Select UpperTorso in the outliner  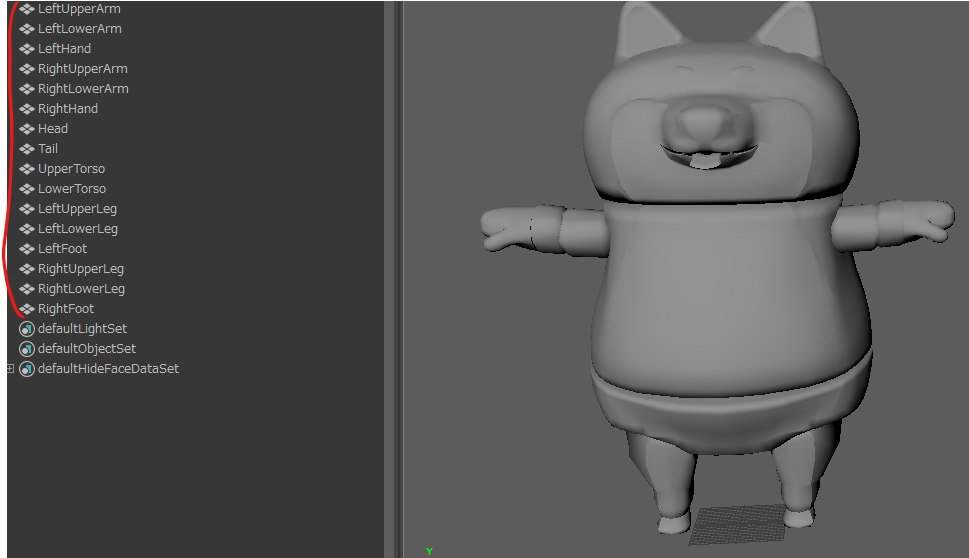coord(72,169)
